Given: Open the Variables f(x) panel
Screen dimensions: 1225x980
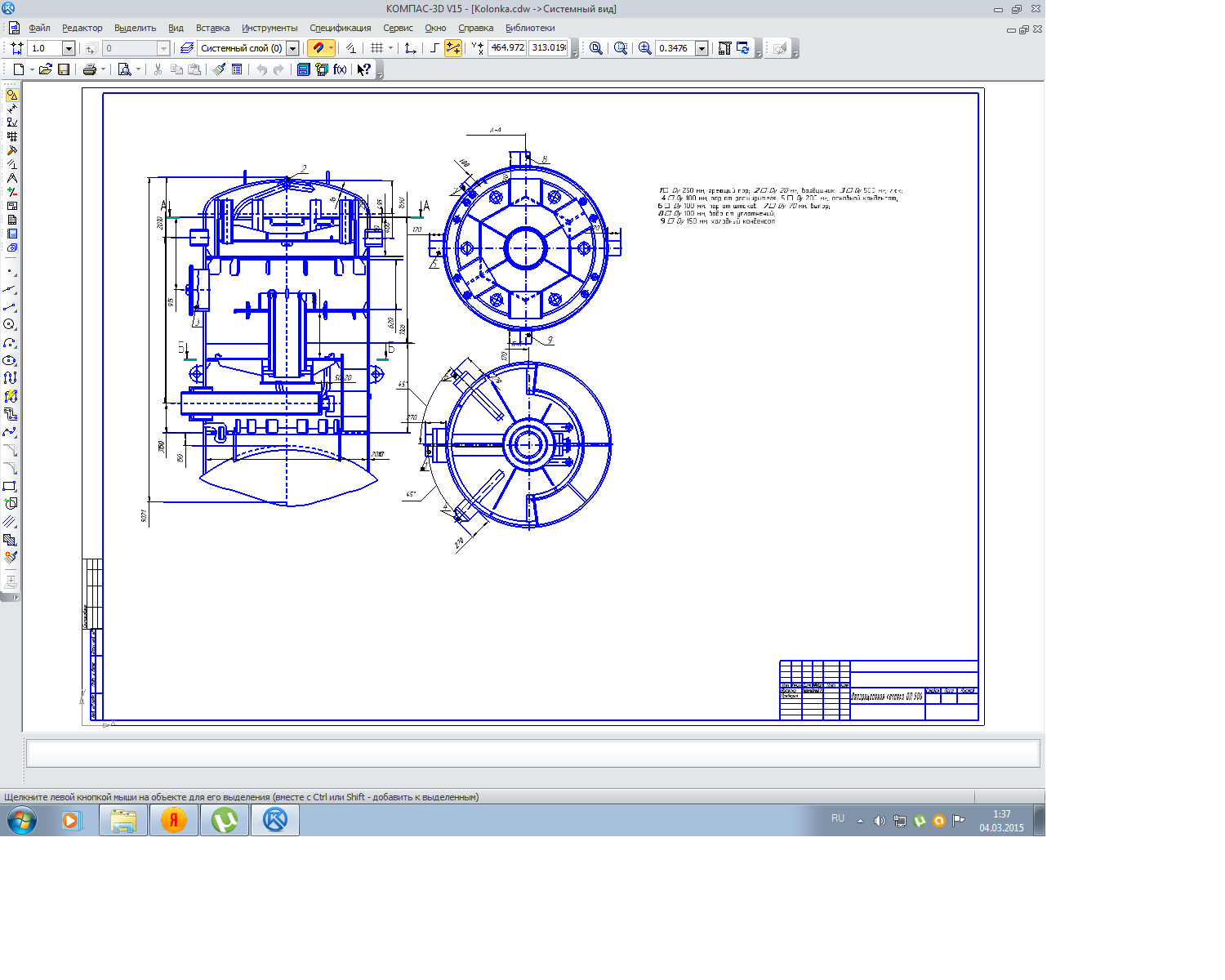Looking at the screenshot, I should click(x=340, y=69).
